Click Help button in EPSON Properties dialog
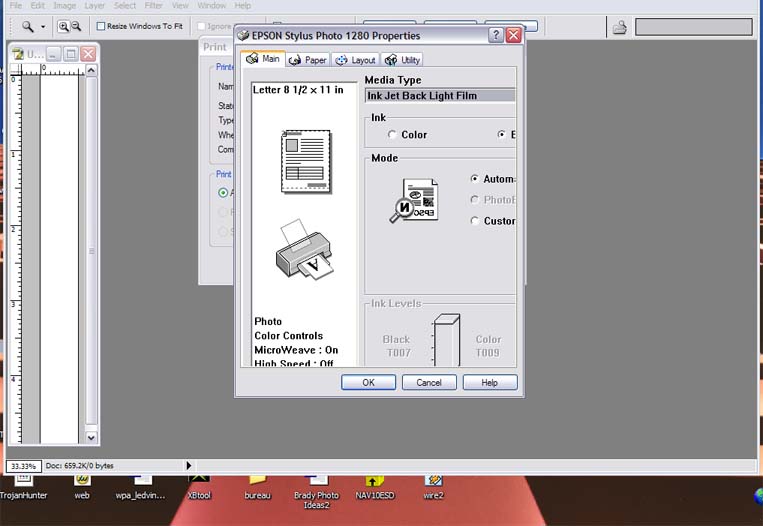Viewport: 763px width, 526px height. (490, 382)
